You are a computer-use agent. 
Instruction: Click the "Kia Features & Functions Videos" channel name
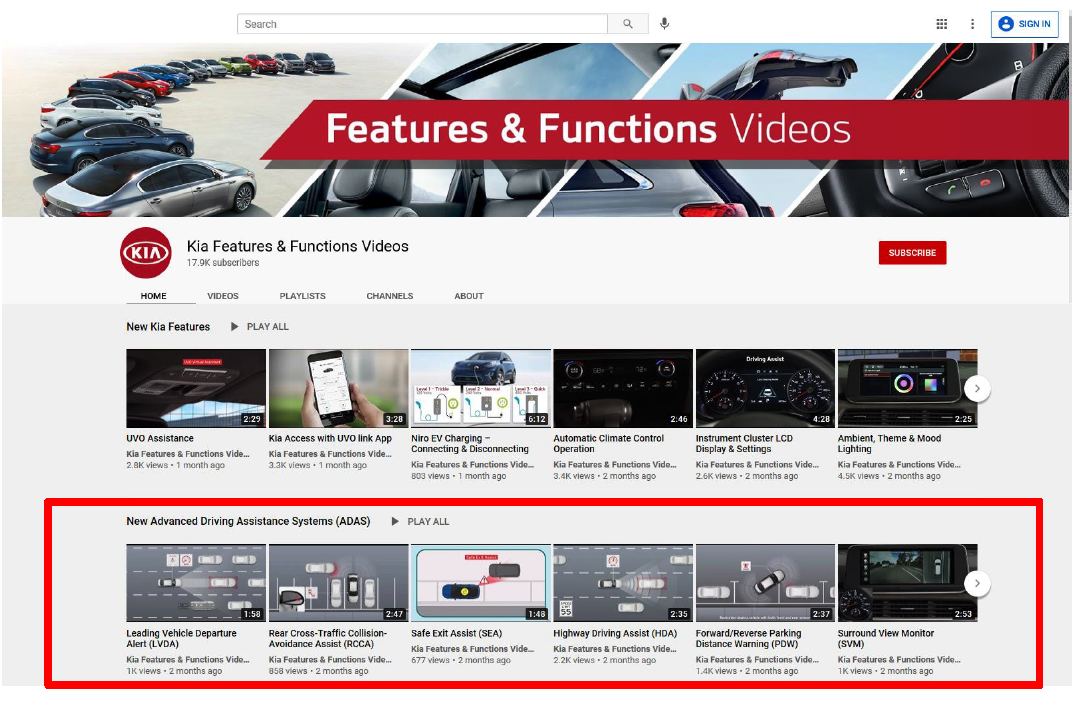point(298,246)
